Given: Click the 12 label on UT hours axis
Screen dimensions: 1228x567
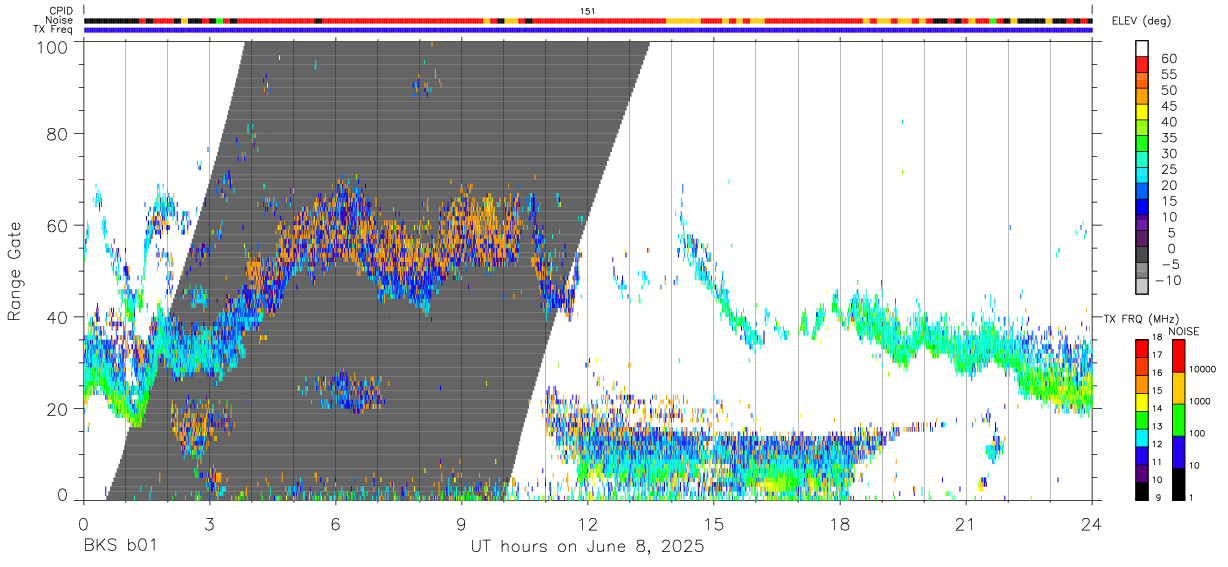Looking at the screenshot, I should [587, 524].
